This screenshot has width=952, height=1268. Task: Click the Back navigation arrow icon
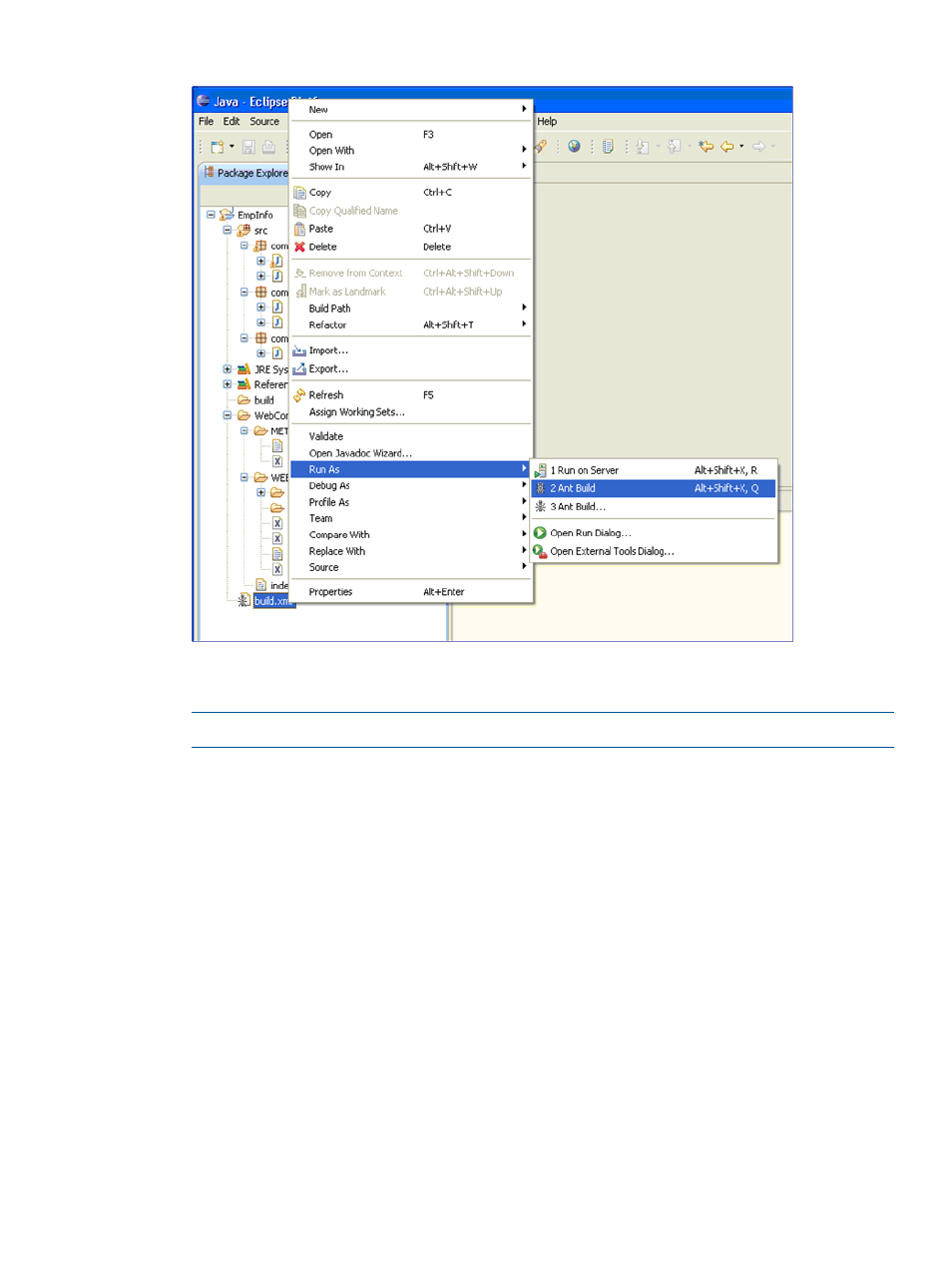[727, 147]
